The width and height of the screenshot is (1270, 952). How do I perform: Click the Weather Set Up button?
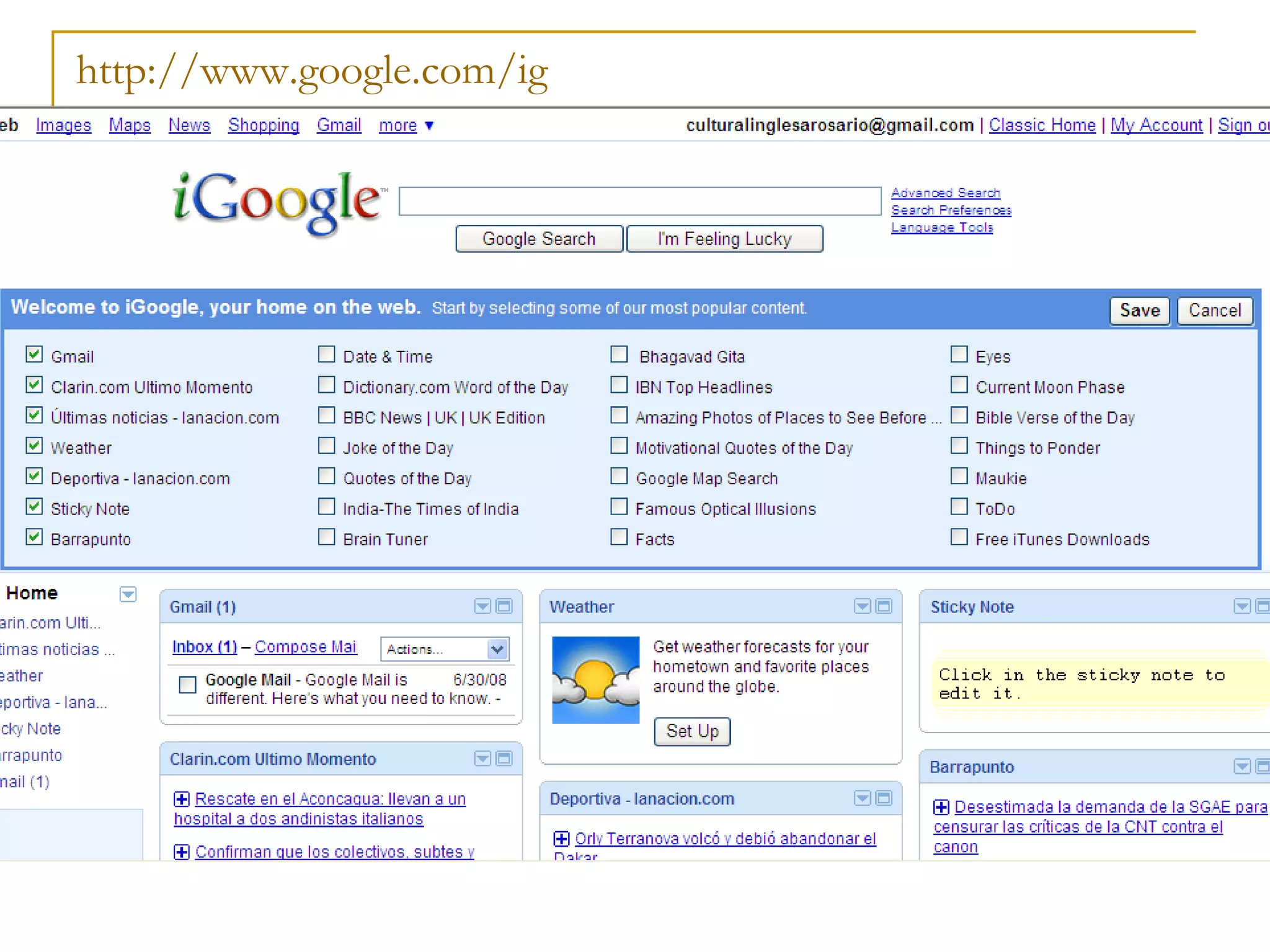click(x=692, y=731)
